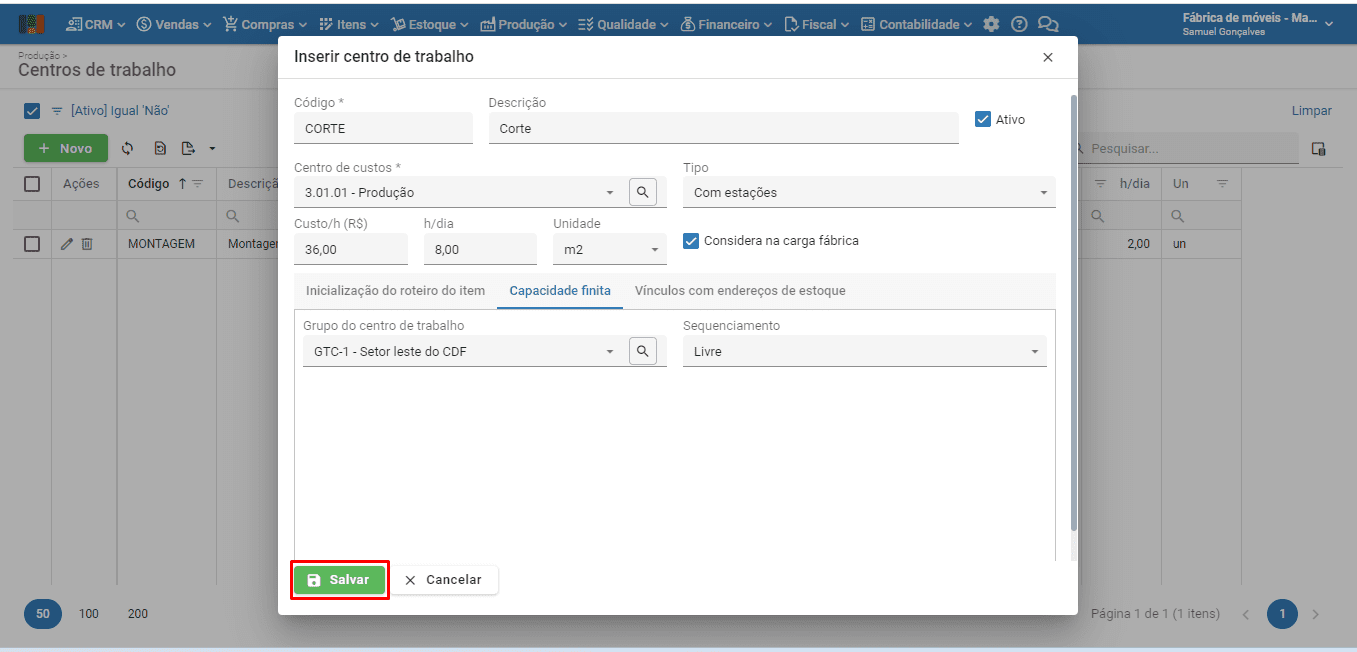Screen dimensions: 1357x652
Task: Toggle the select-all header checkbox
Action: point(32,184)
